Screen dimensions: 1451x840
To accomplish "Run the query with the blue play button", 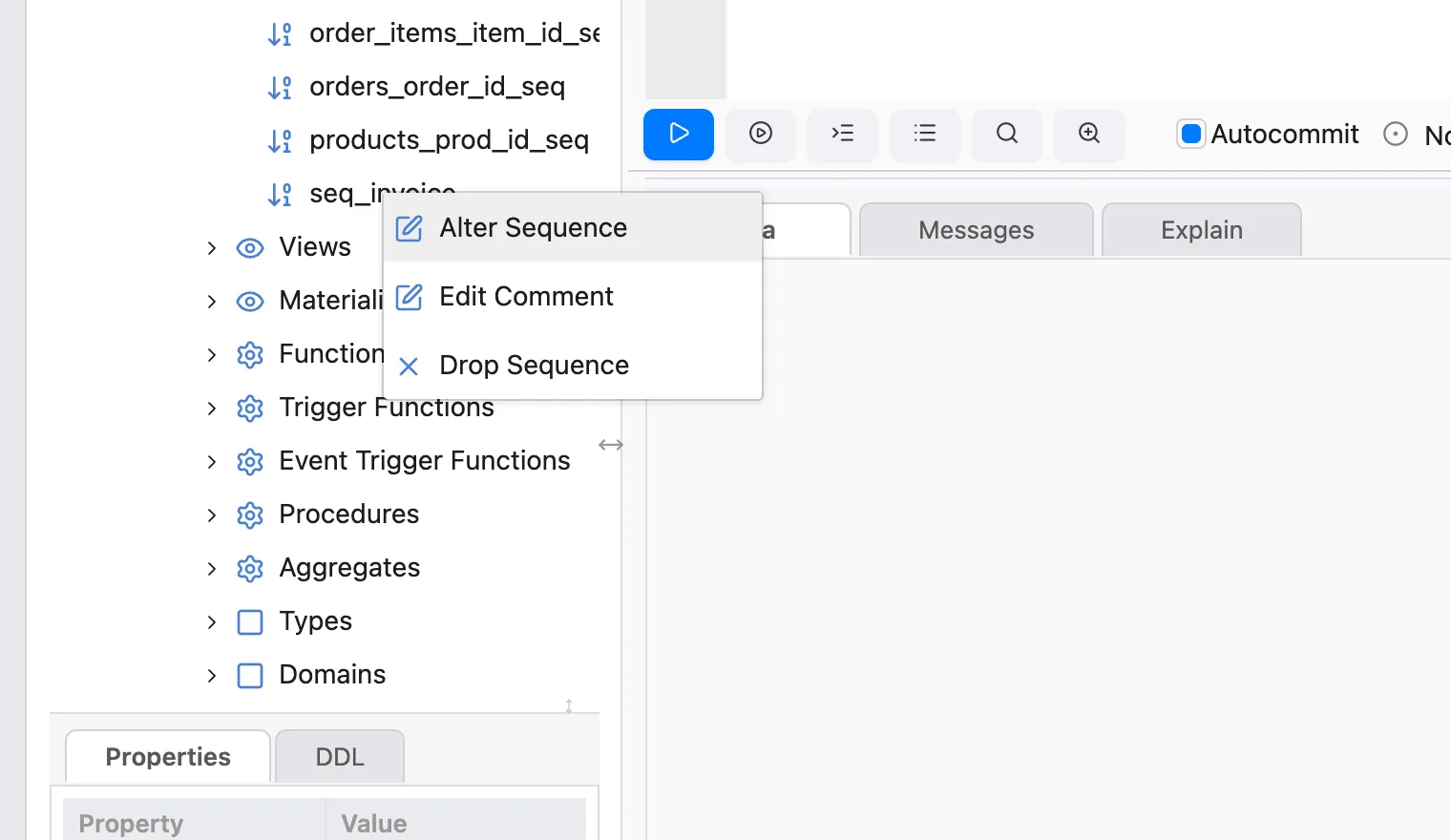I will (679, 134).
